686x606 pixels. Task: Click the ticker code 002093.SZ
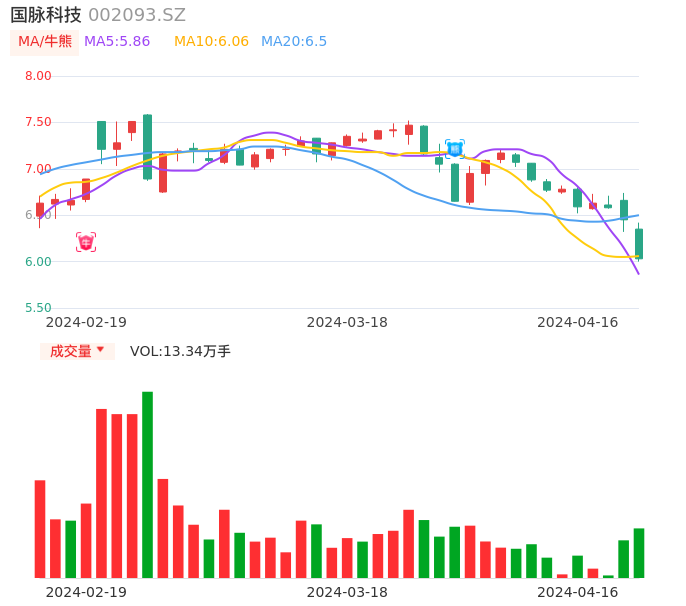137,15
